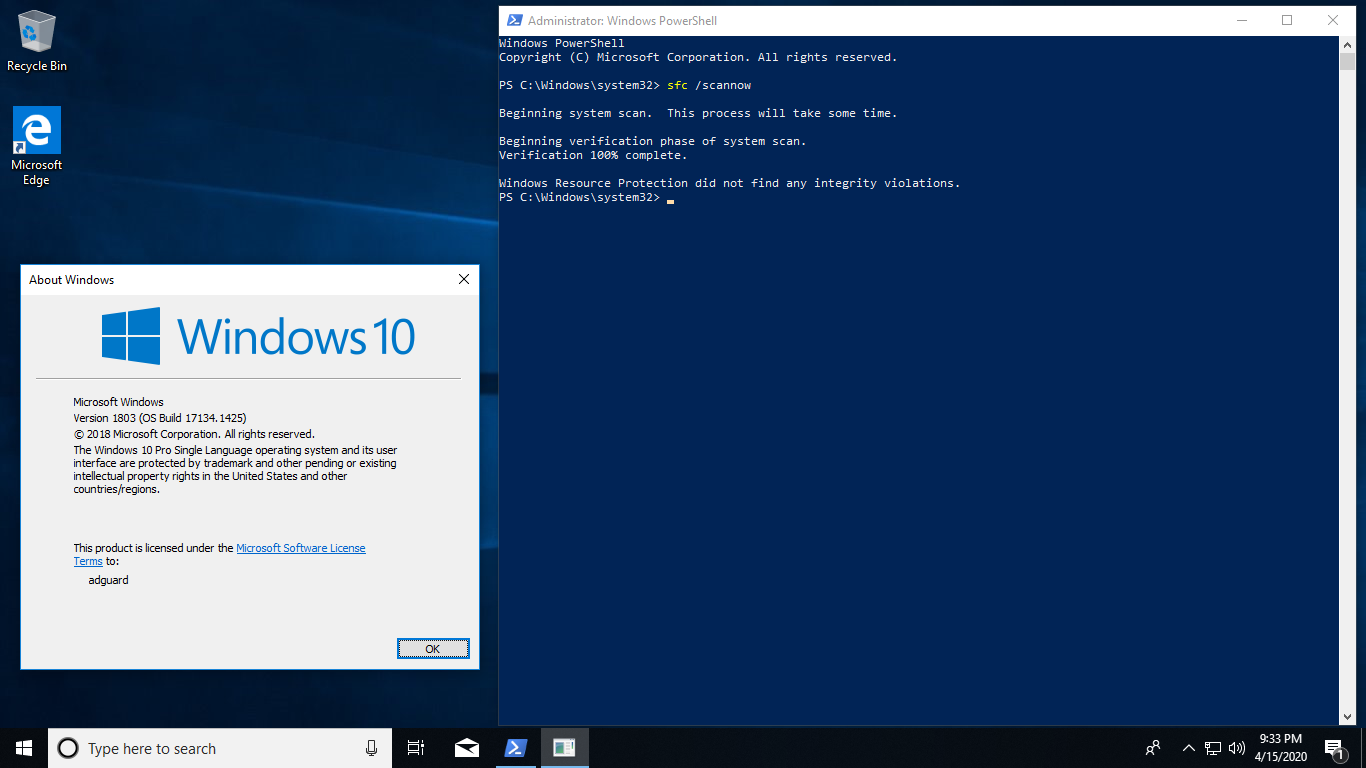1366x768 pixels.
Task: Click the Windows 10 logo in About dialog
Action: click(258, 336)
